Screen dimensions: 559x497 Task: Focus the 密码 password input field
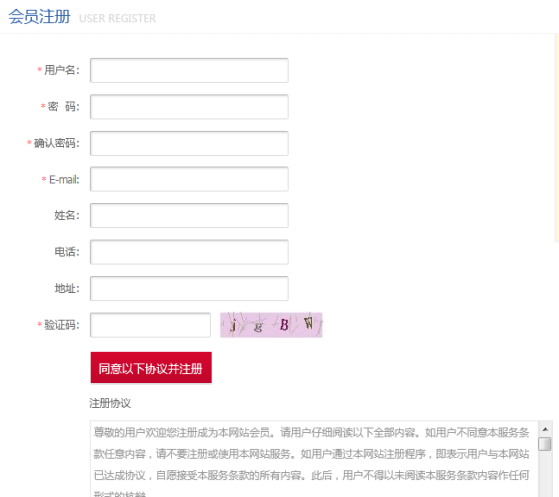point(189,107)
